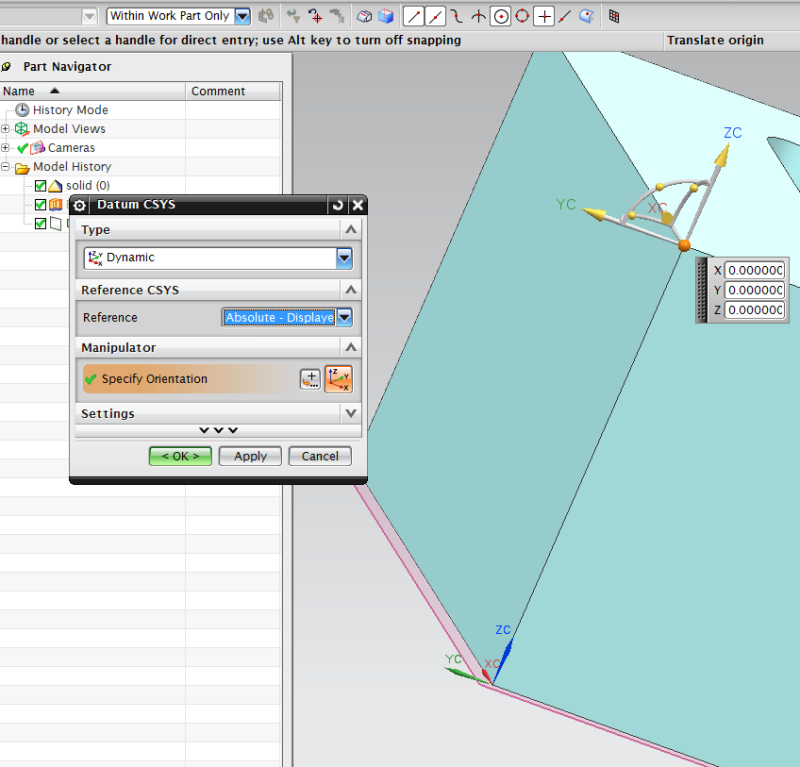Viewport: 800px width, 767px height.
Task: Expand the Cameras tree node
Action: click(x=5, y=147)
